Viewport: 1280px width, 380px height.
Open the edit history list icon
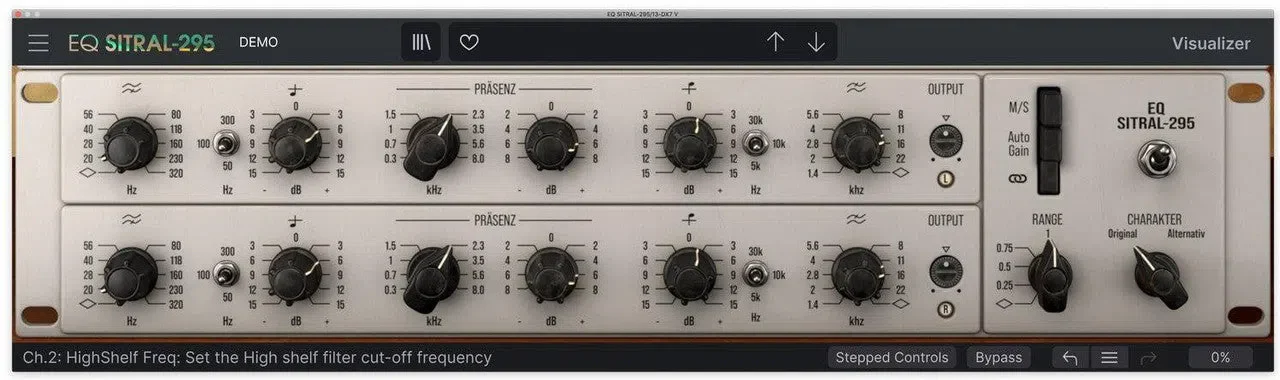(x=1109, y=357)
